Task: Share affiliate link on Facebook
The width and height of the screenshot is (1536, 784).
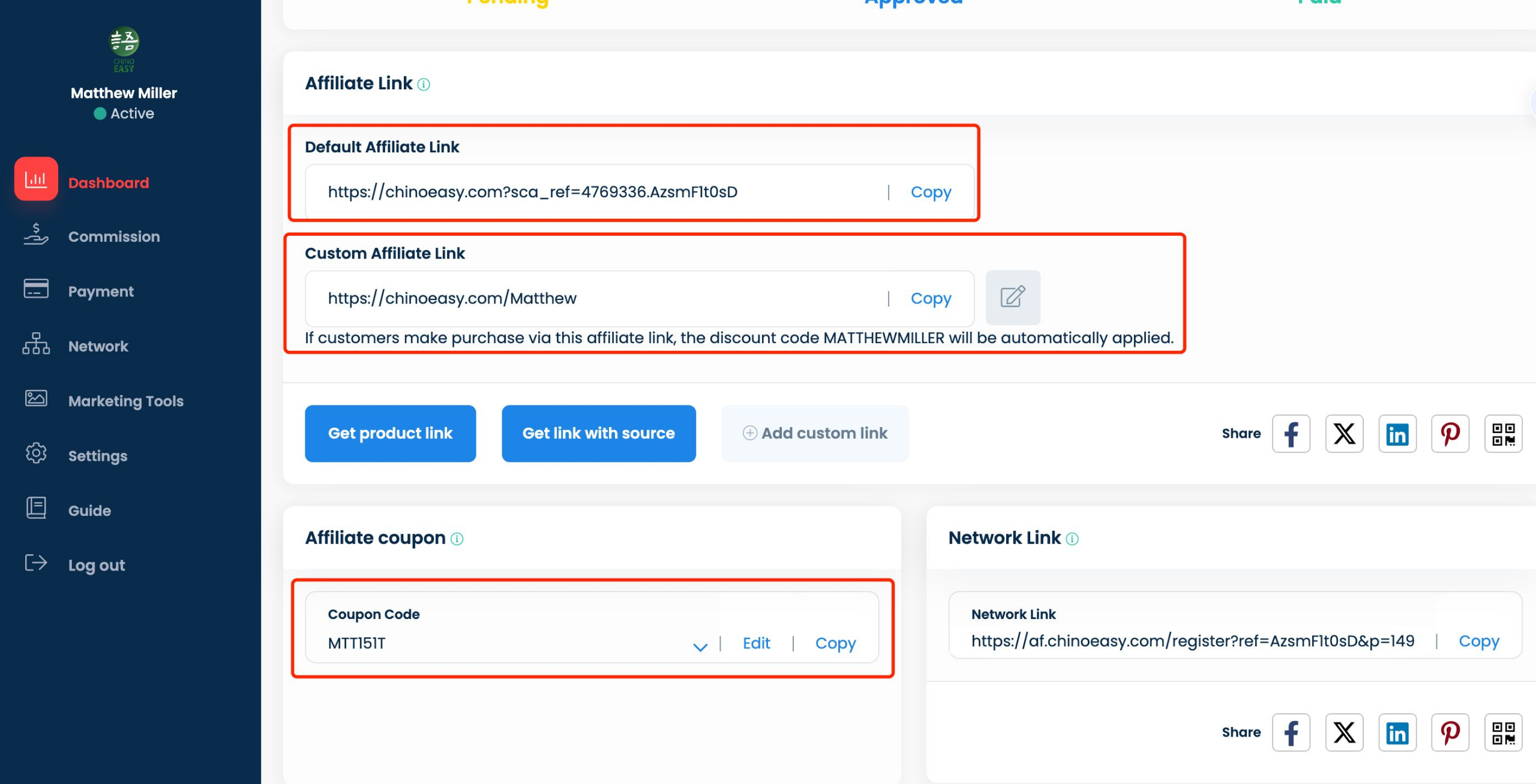Action: [x=1291, y=434]
